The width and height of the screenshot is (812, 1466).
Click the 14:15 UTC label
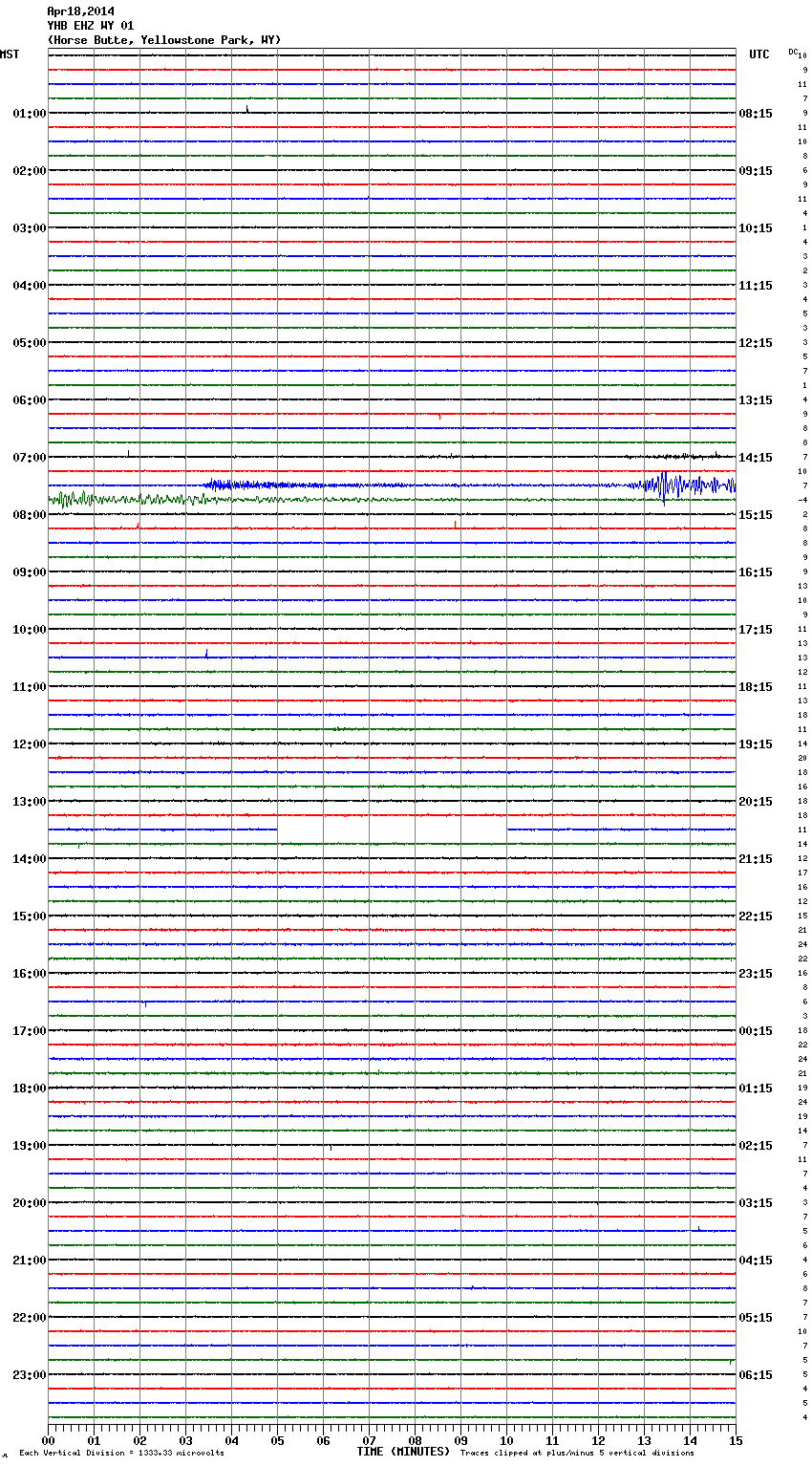[756, 458]
